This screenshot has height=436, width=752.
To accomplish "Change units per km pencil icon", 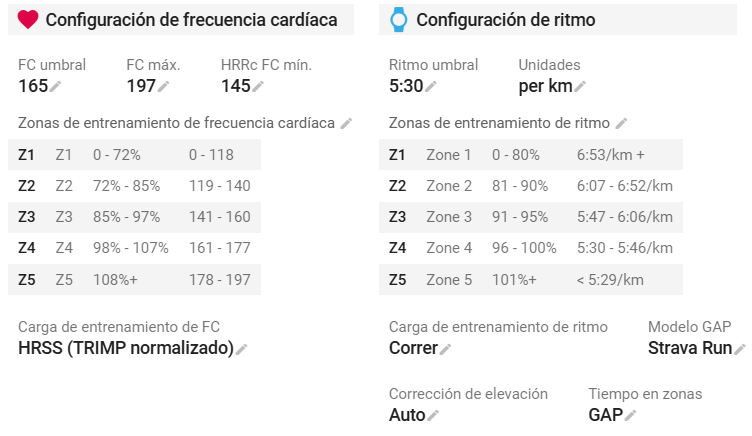I will coord(580,86).
